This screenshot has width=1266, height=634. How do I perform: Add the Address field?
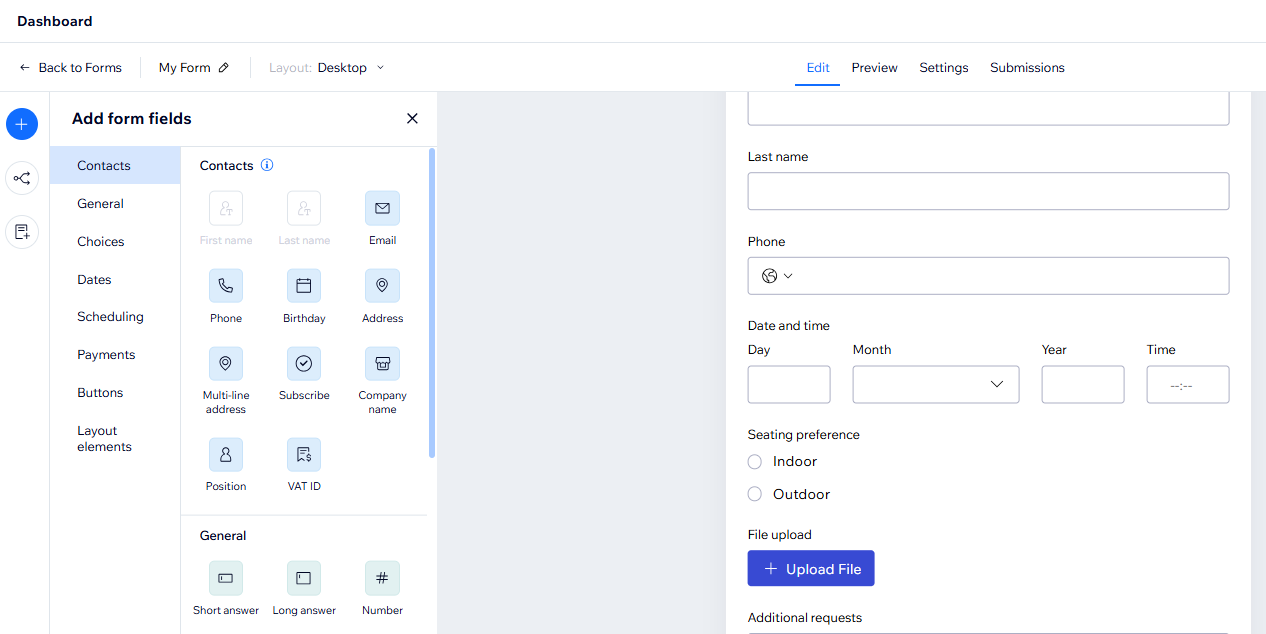coord(382,286)
